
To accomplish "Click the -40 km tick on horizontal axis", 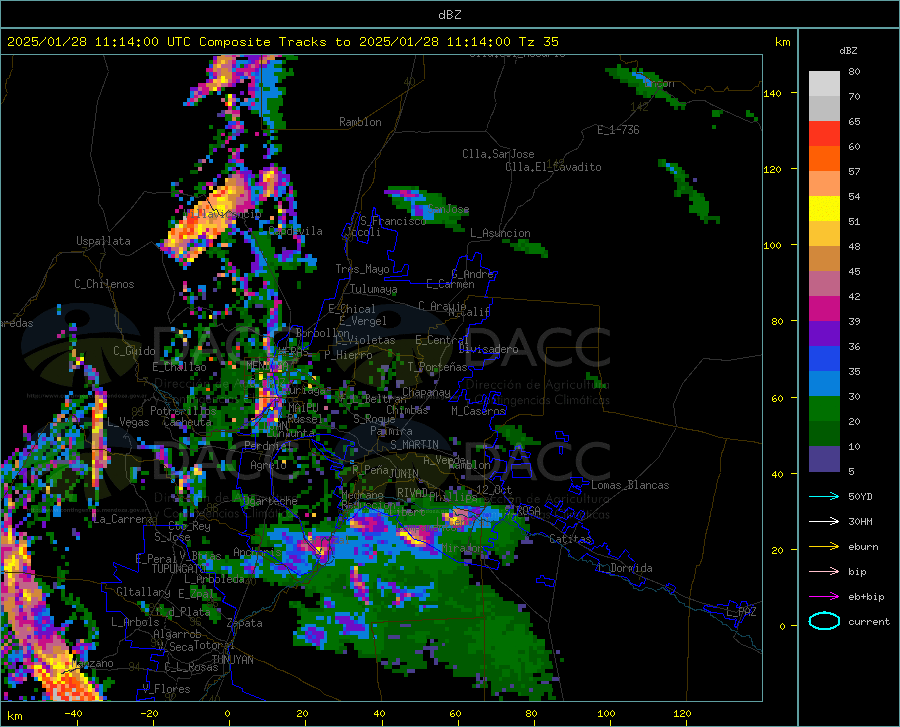I will pos(73,713).
